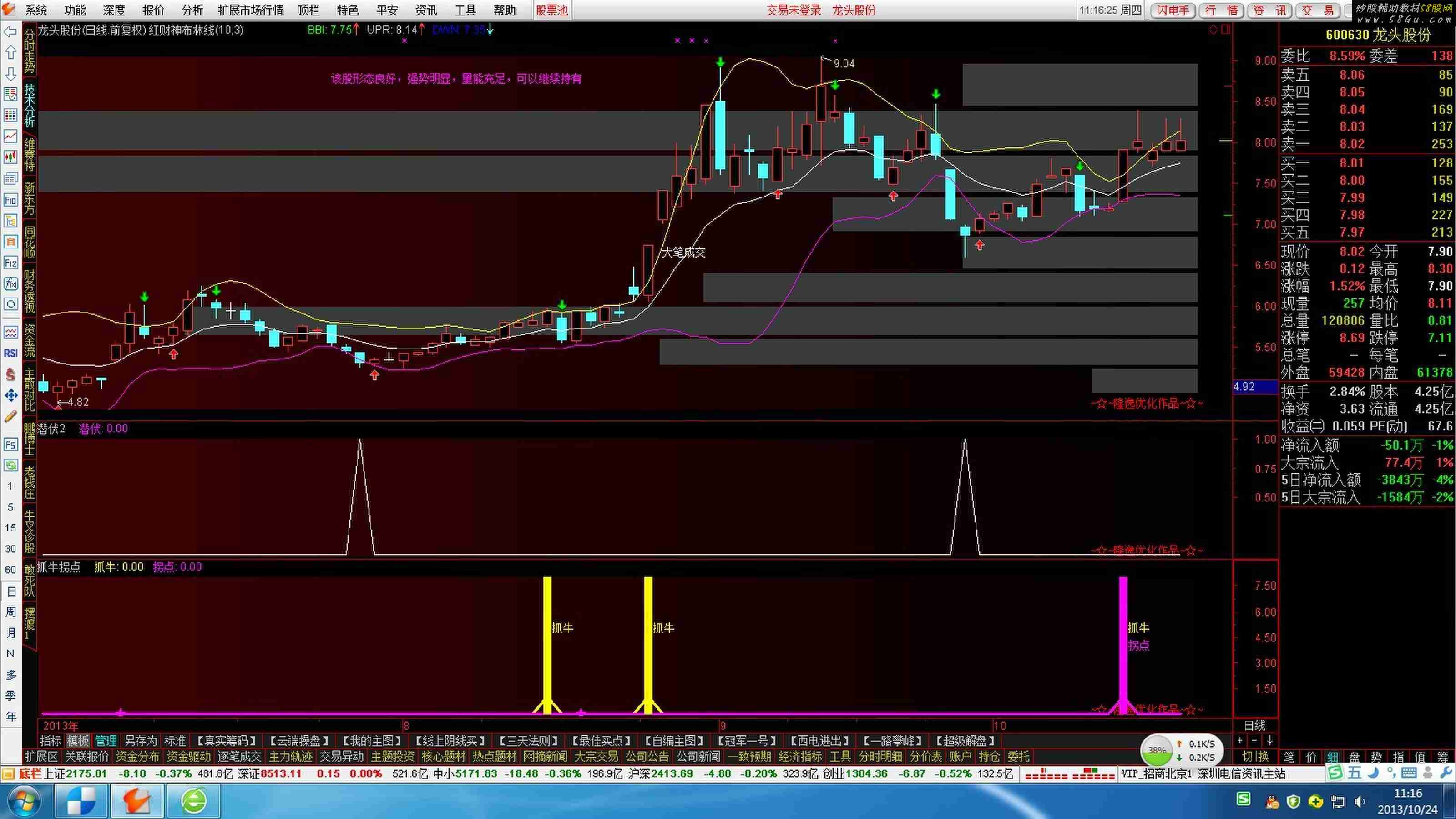This screenshot has width=1456, height=819.
Task: Click the minus zoom button below 日线
Action: [1254, 740]
